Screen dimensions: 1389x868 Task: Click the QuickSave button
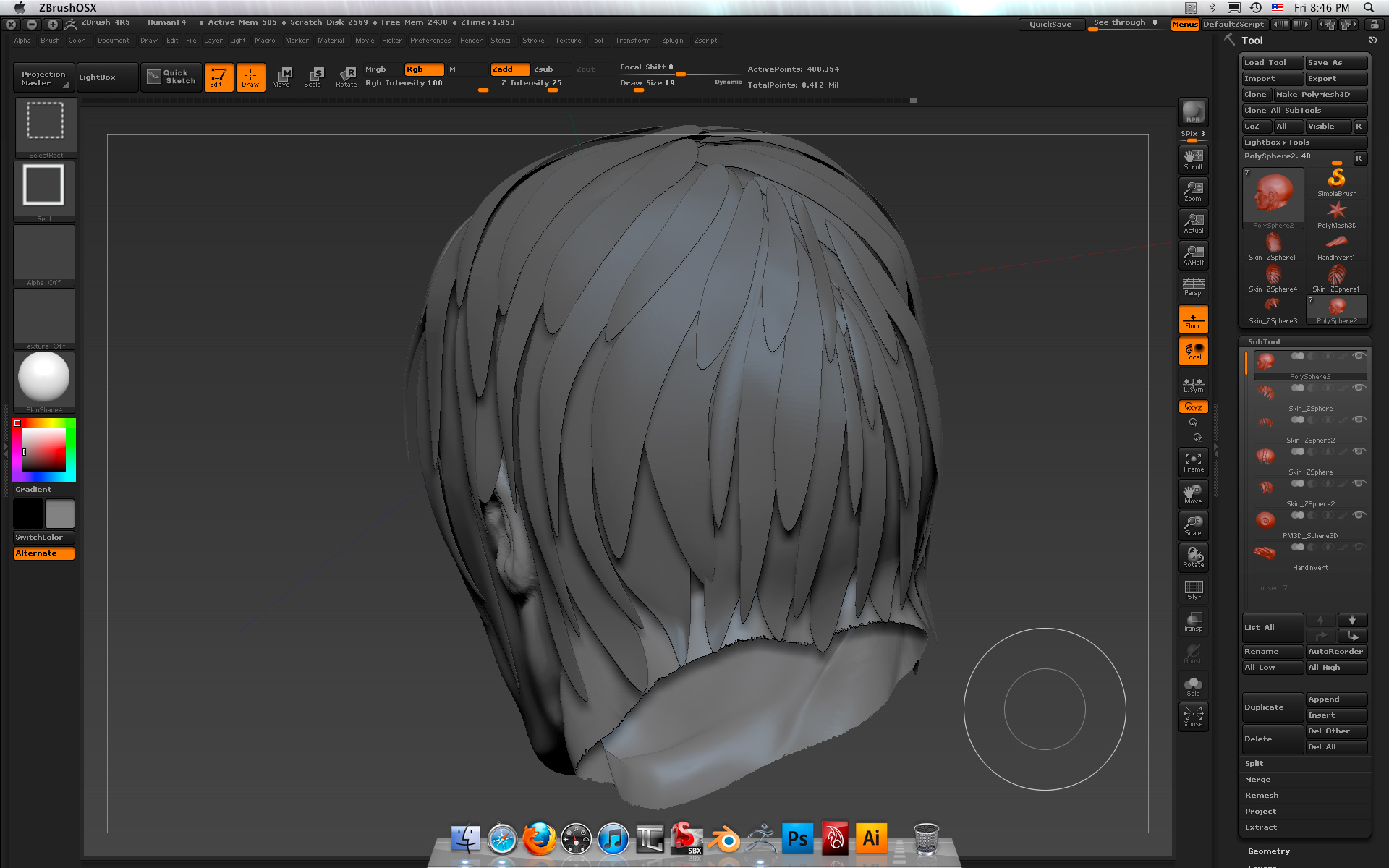click(x=1050, y=24)
